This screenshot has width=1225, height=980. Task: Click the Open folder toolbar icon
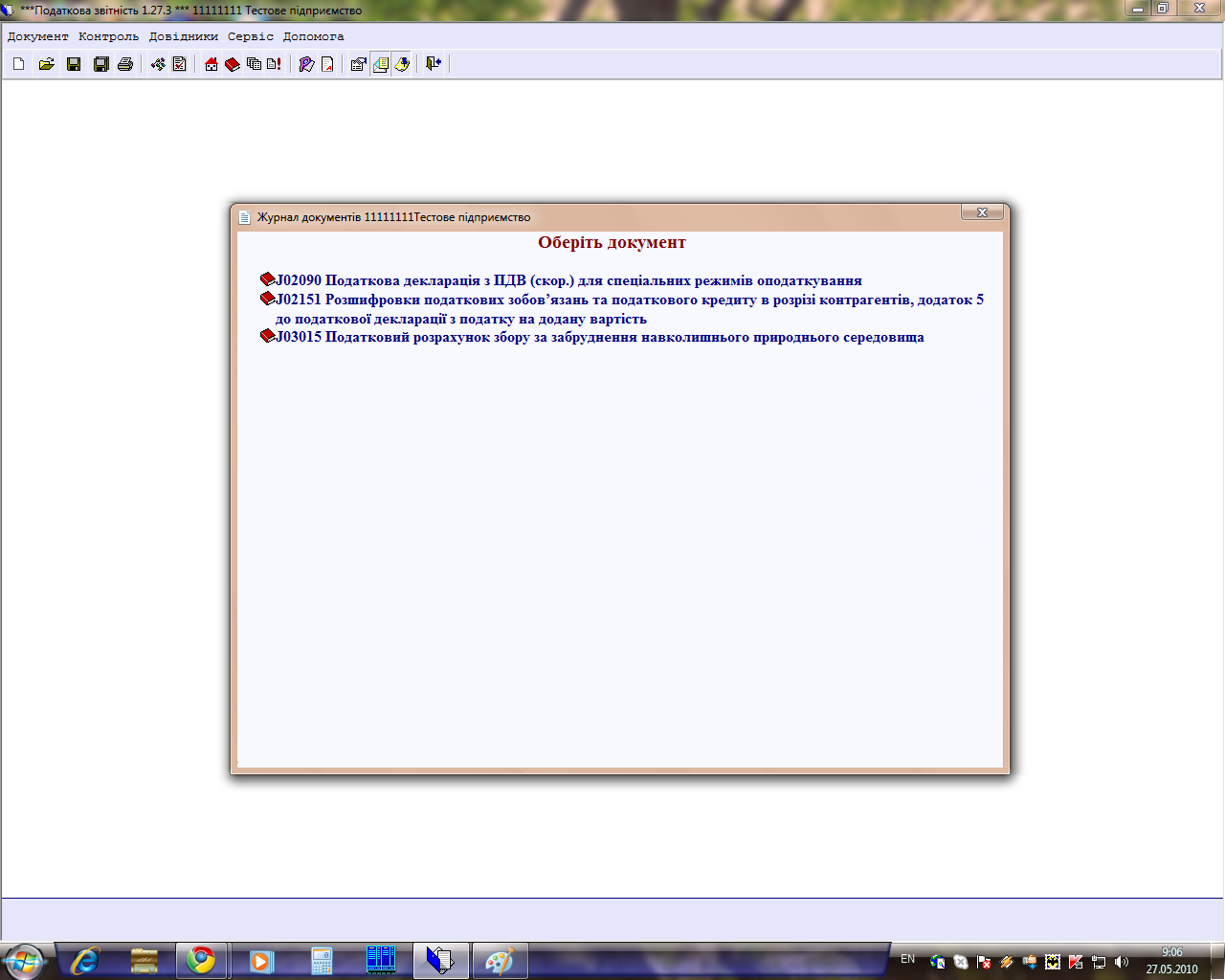pos(46,64)
